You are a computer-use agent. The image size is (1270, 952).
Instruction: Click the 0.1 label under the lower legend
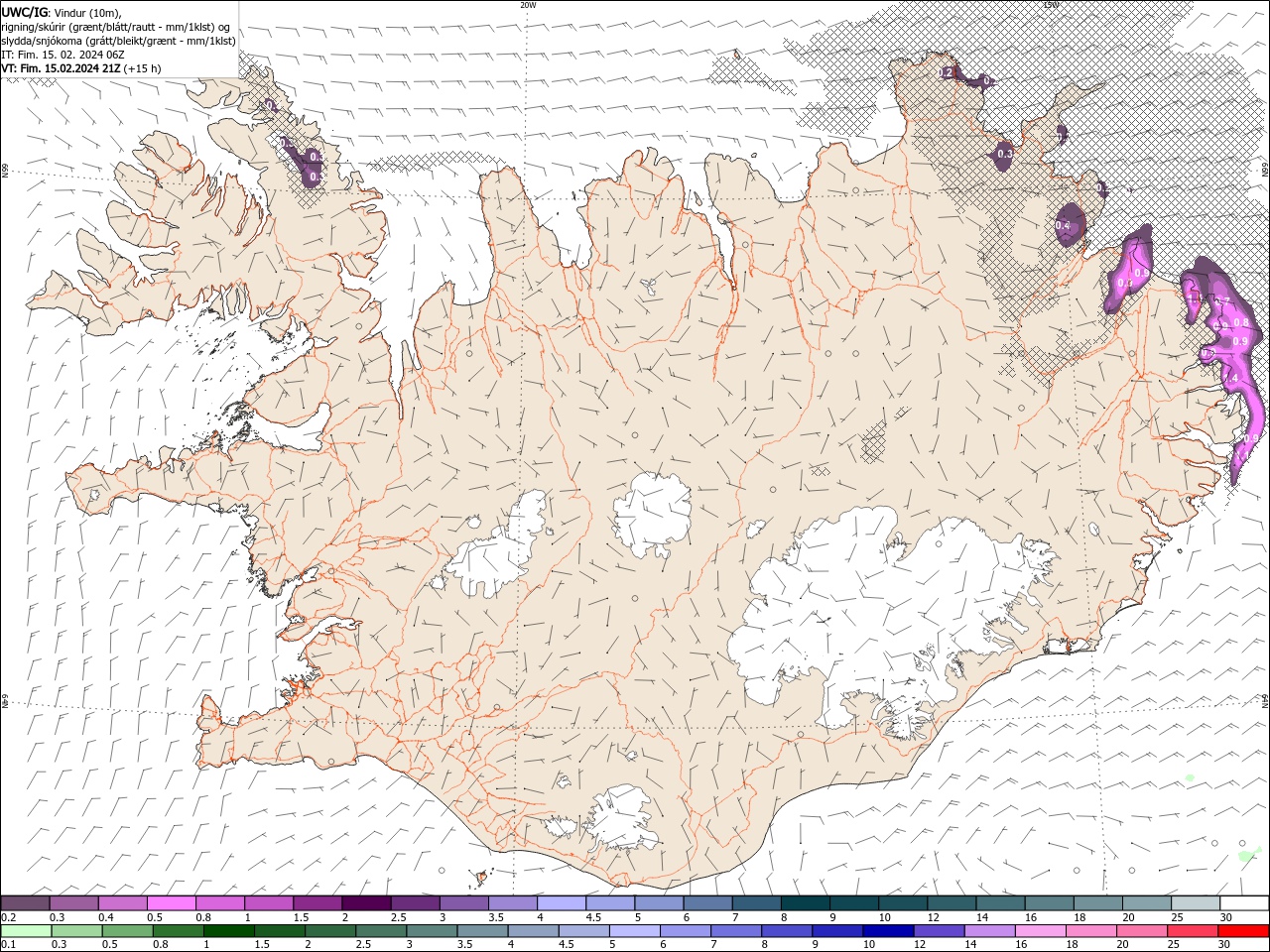pos(8,945)
